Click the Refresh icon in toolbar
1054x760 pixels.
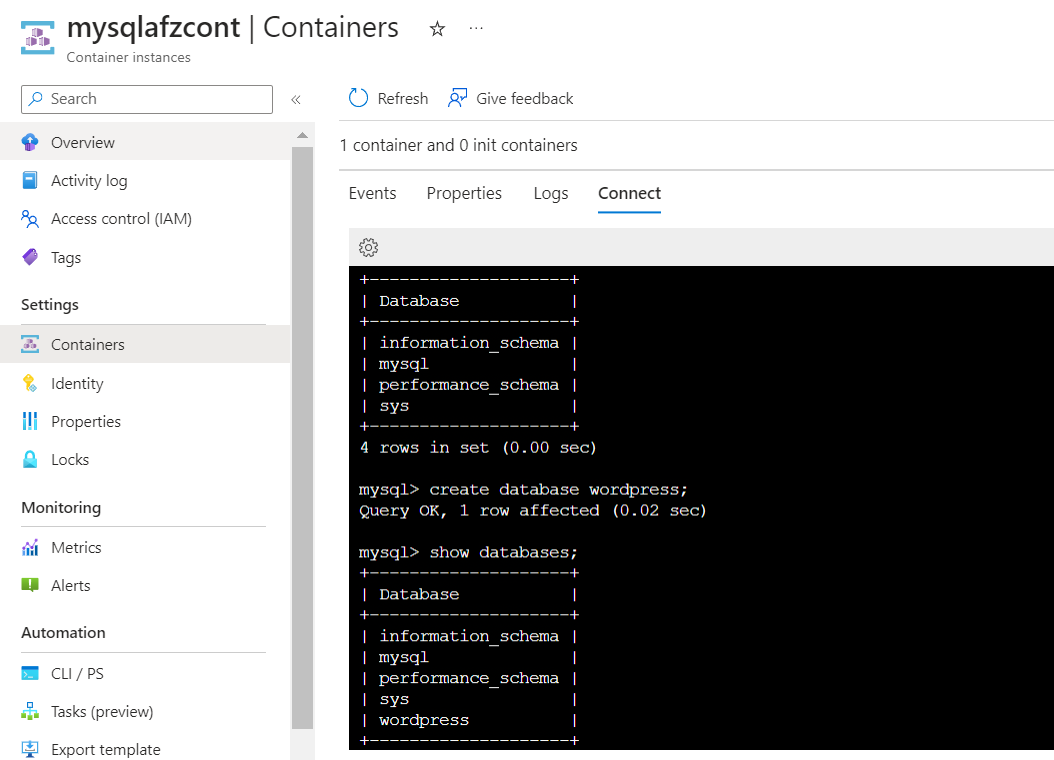click(x=359, y=98)
